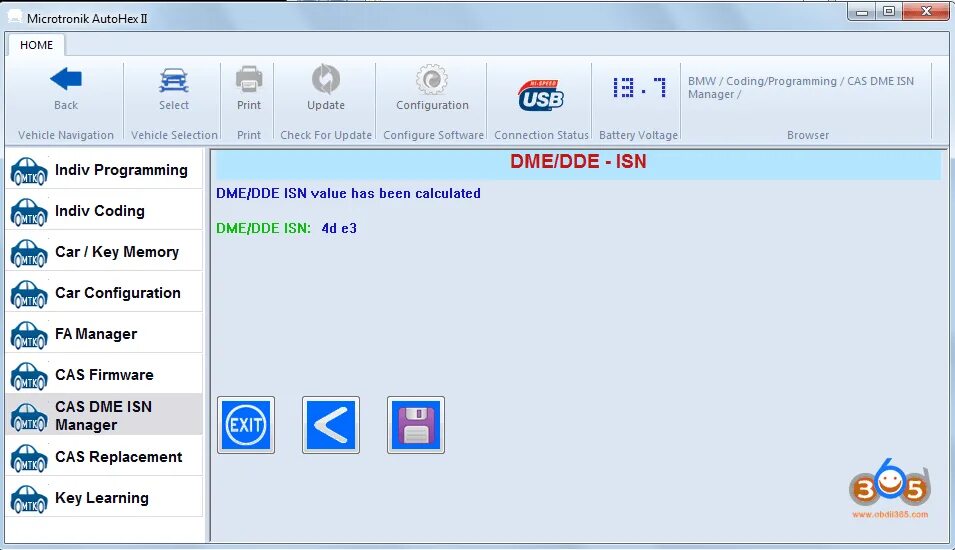The image size is (955, 550).
Task: Click the car icon beside Car Configuration
Action: pos(29,294)
